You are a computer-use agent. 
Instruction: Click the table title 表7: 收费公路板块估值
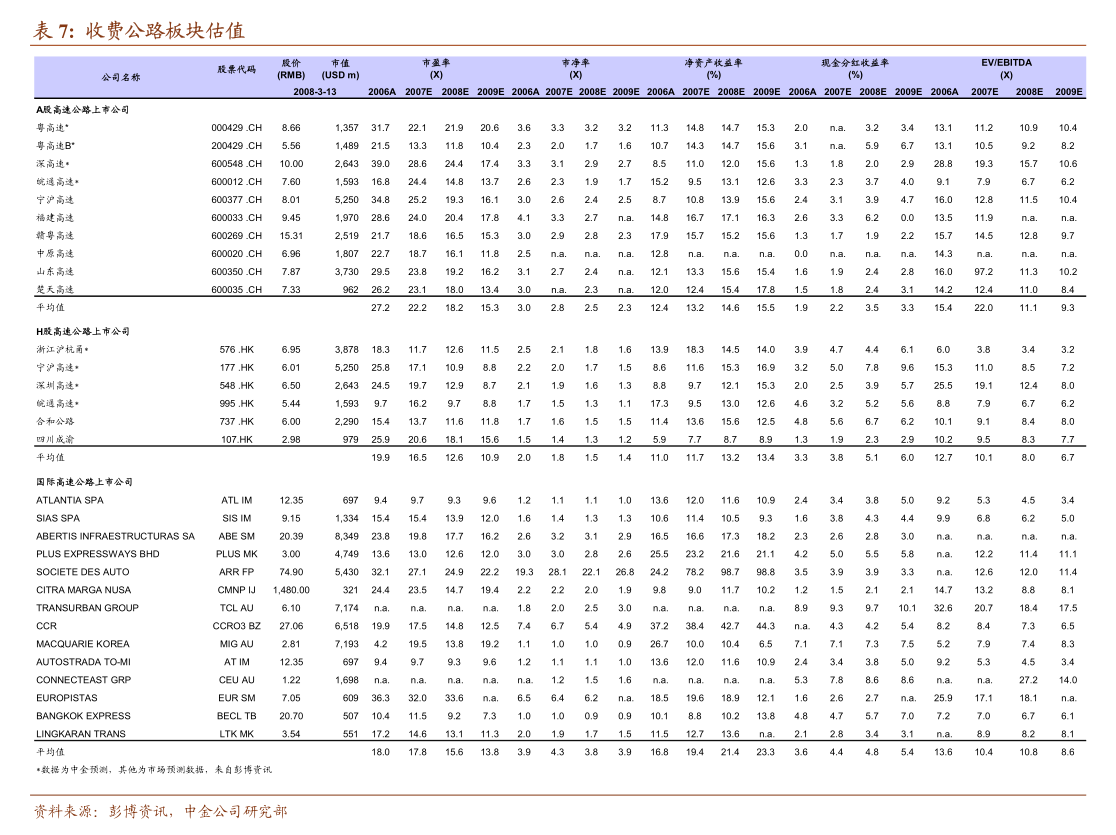(139, 31)
